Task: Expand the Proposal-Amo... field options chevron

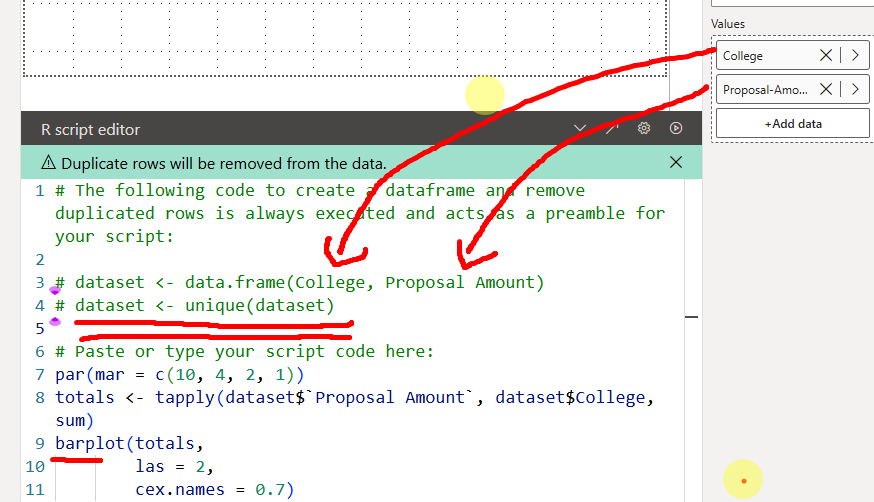Action: point(855,89)
